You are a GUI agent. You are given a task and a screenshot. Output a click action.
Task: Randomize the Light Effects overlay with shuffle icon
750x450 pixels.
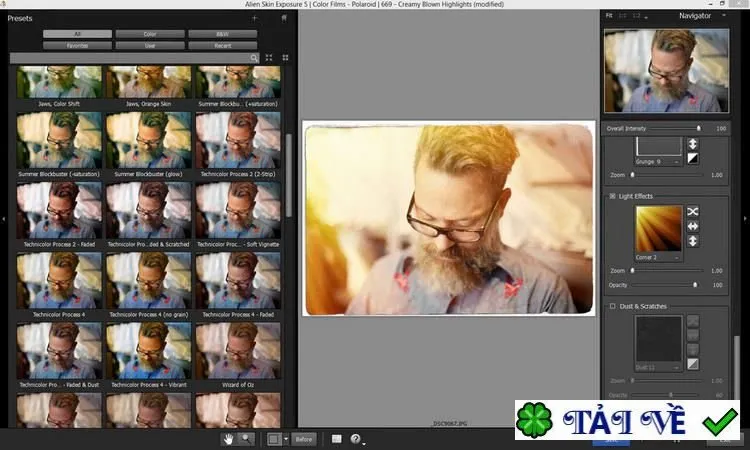click(x=693, y=211)
